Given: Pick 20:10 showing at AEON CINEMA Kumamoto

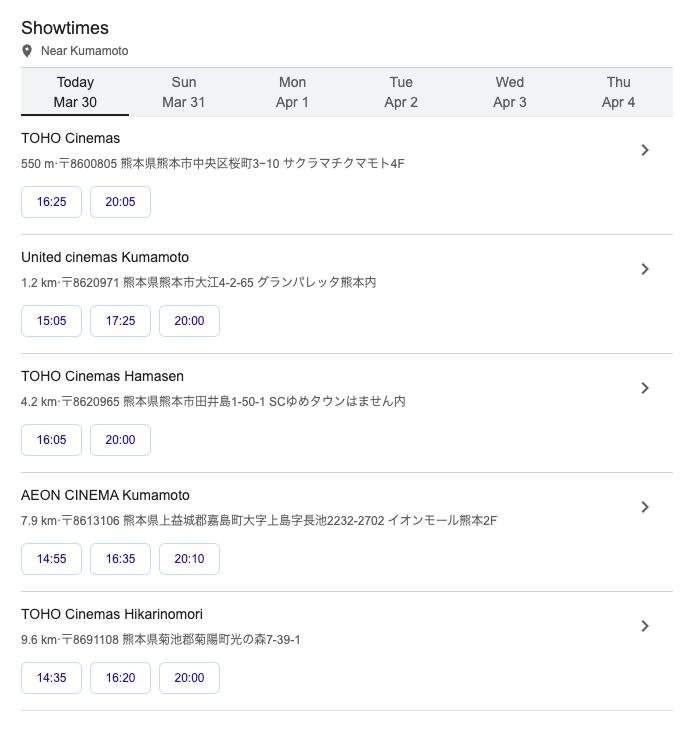Looking at the screenshot, I should point(189,559).
